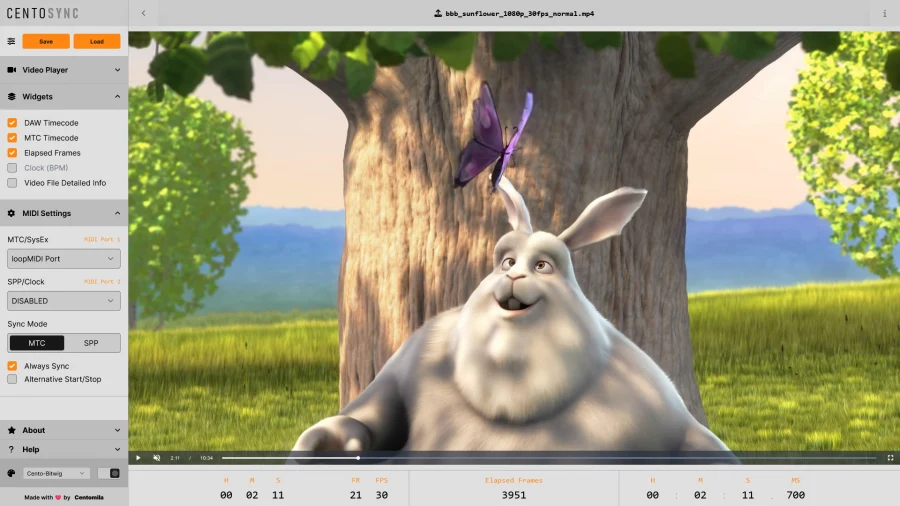Click the settings sliders icon beside Save

tap(11, 41)
